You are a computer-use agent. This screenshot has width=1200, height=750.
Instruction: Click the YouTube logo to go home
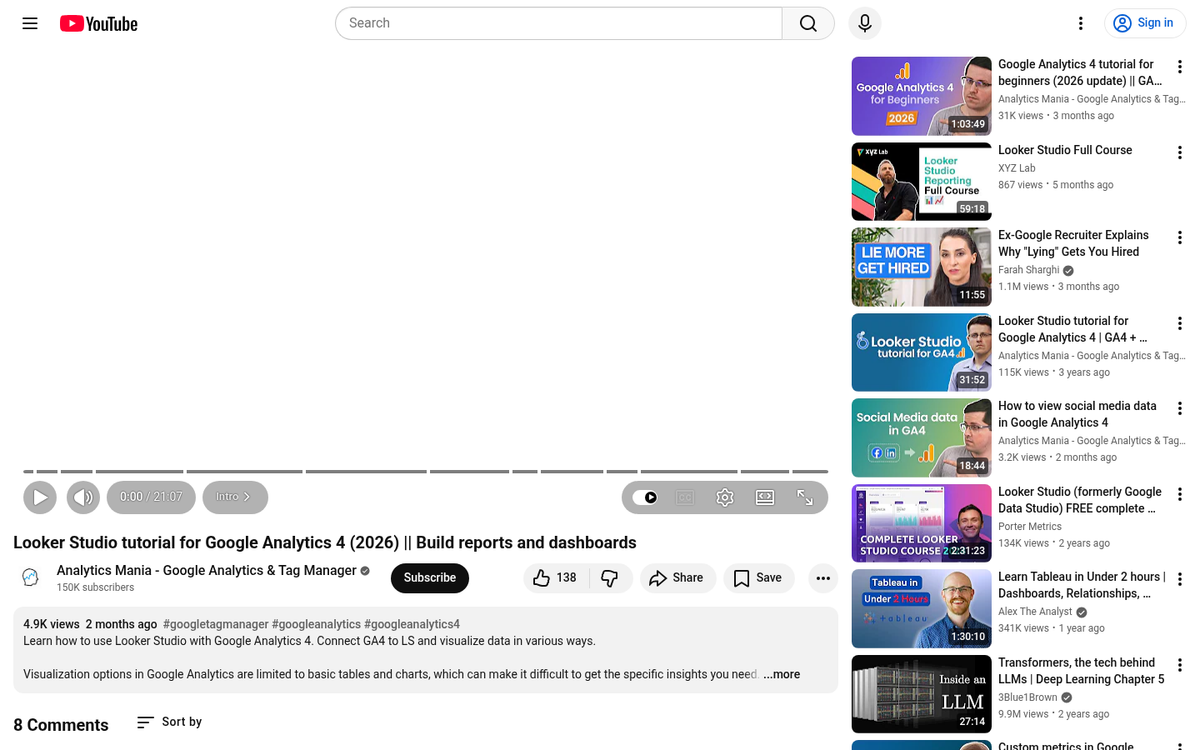[98, 23]
